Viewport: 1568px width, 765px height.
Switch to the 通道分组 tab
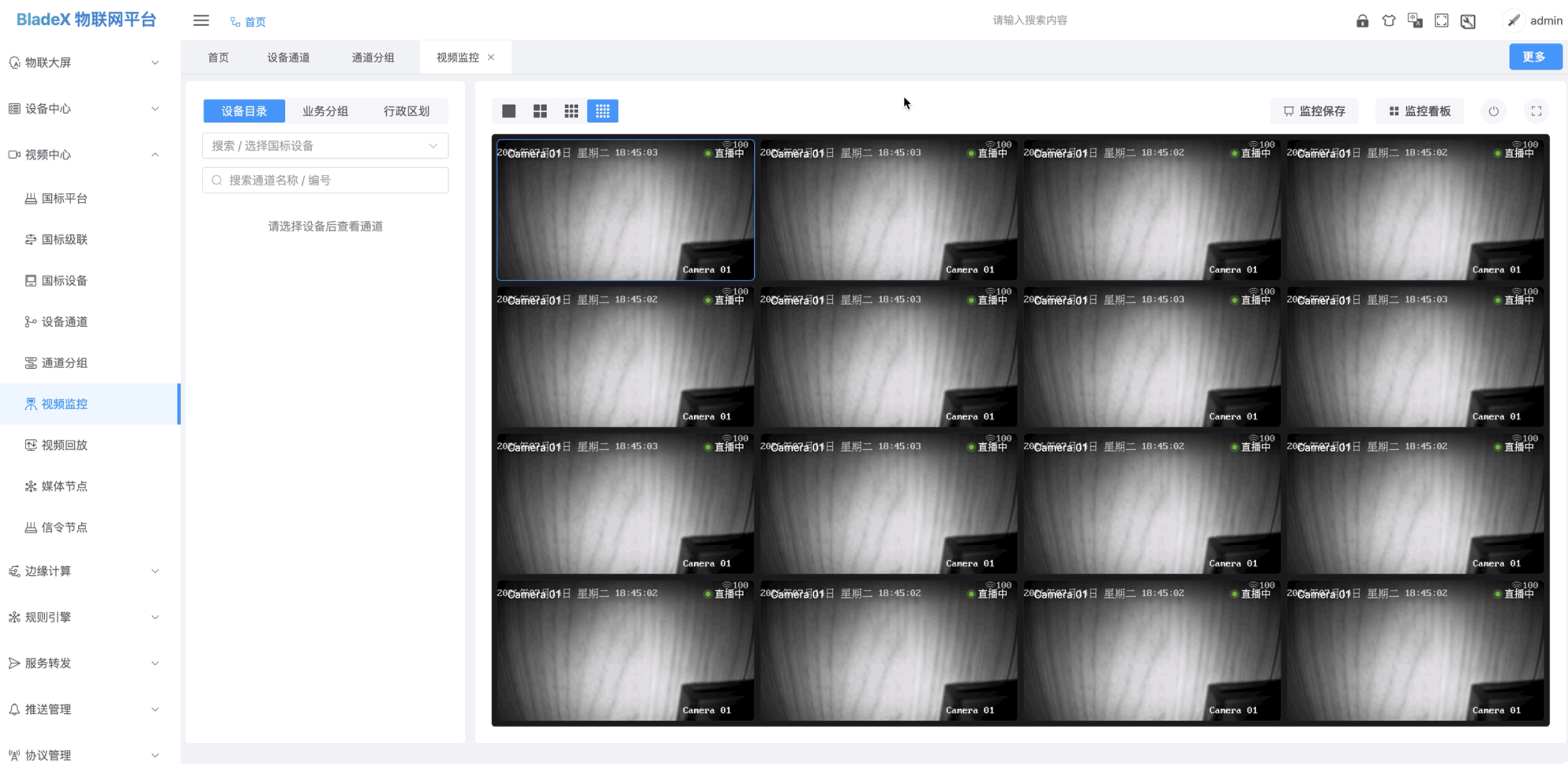[x=373, y=57]
